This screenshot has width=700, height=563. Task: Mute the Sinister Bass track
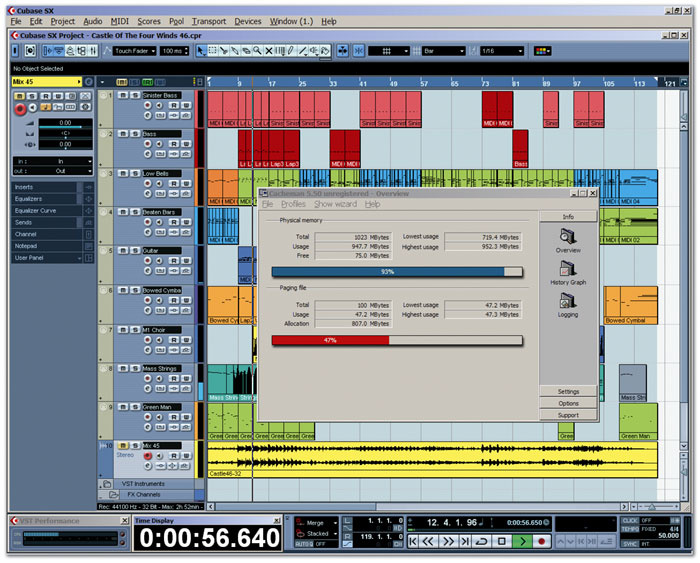[123, 95]
